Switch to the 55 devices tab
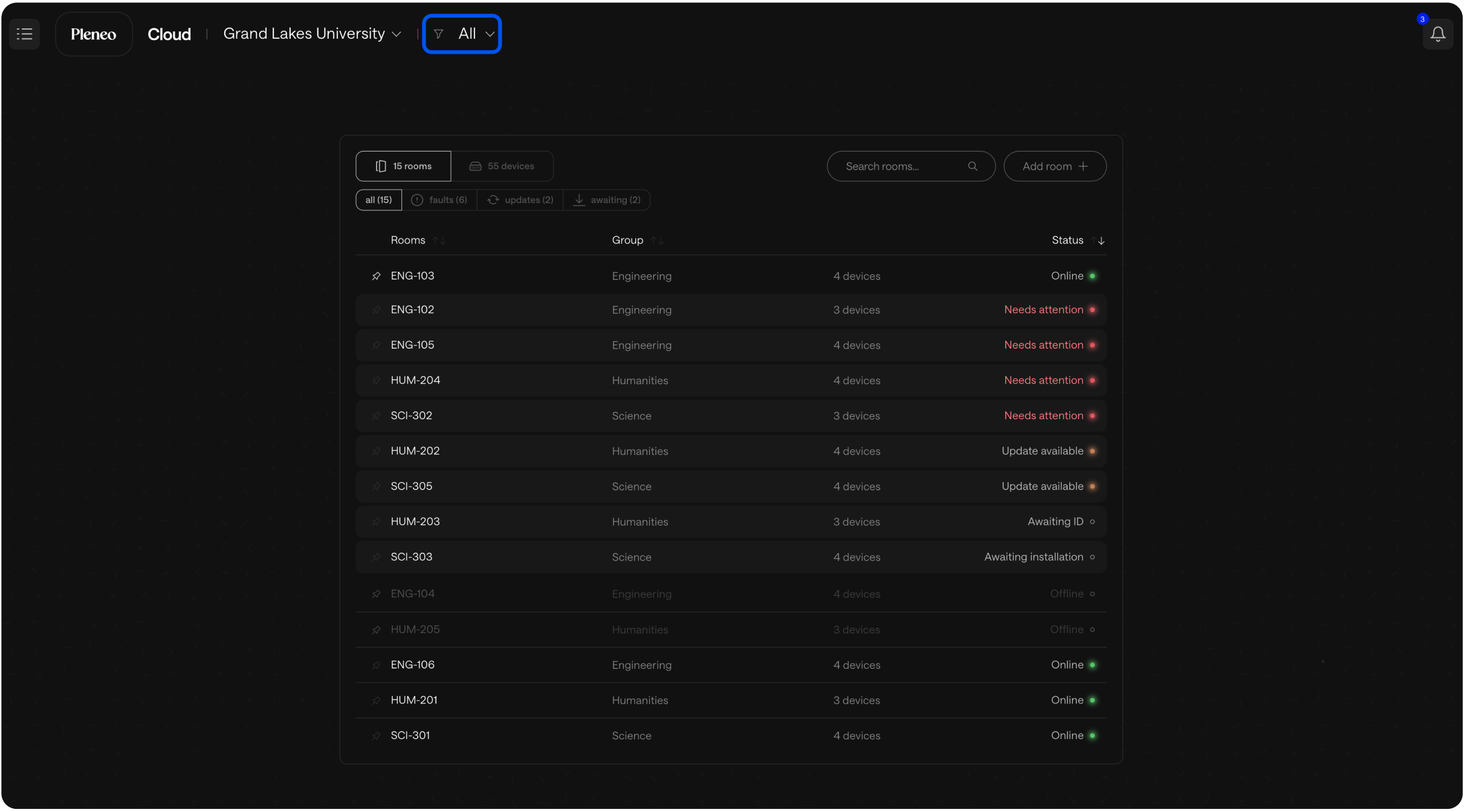This screenshot has height=812, width=1464. 502,166
